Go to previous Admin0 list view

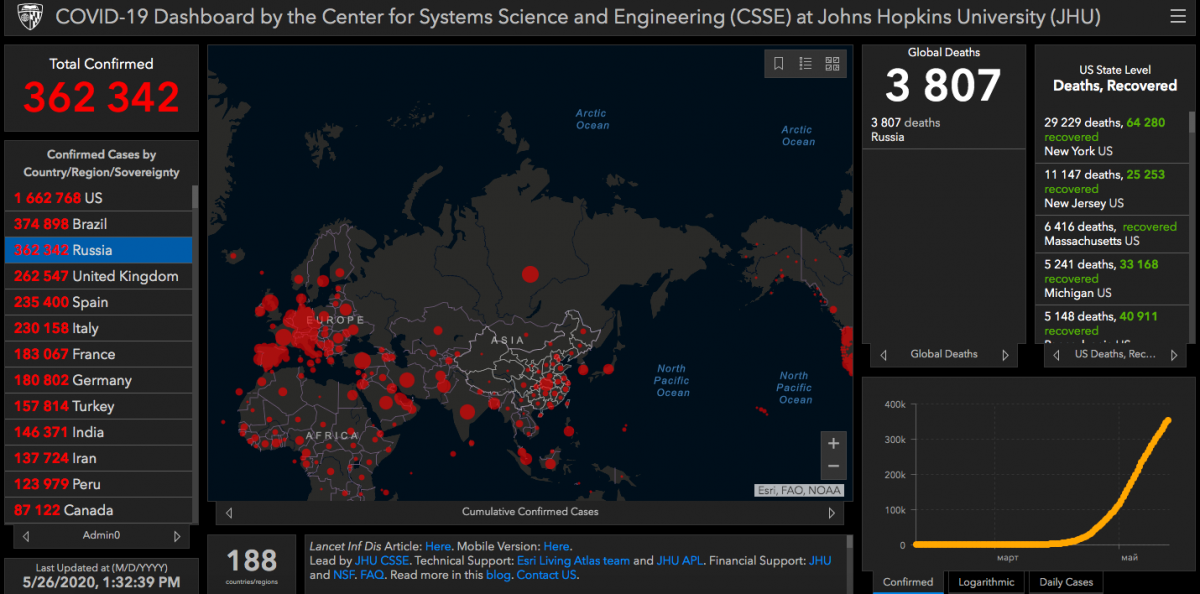tap(27, 536)
